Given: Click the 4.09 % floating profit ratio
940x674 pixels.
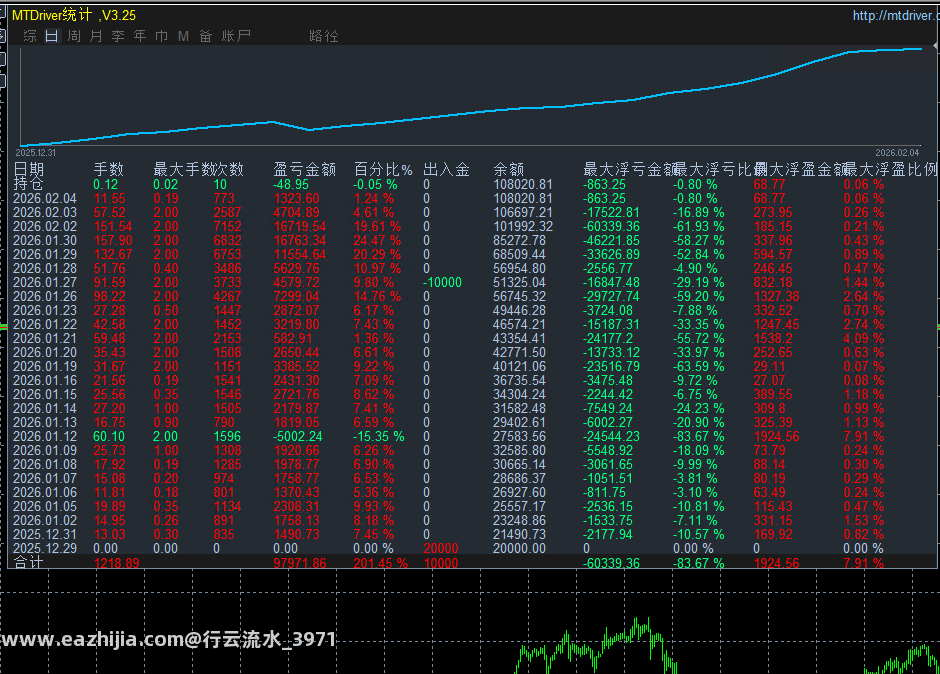Looking at the screenshot, I should (x=864, y=338).
